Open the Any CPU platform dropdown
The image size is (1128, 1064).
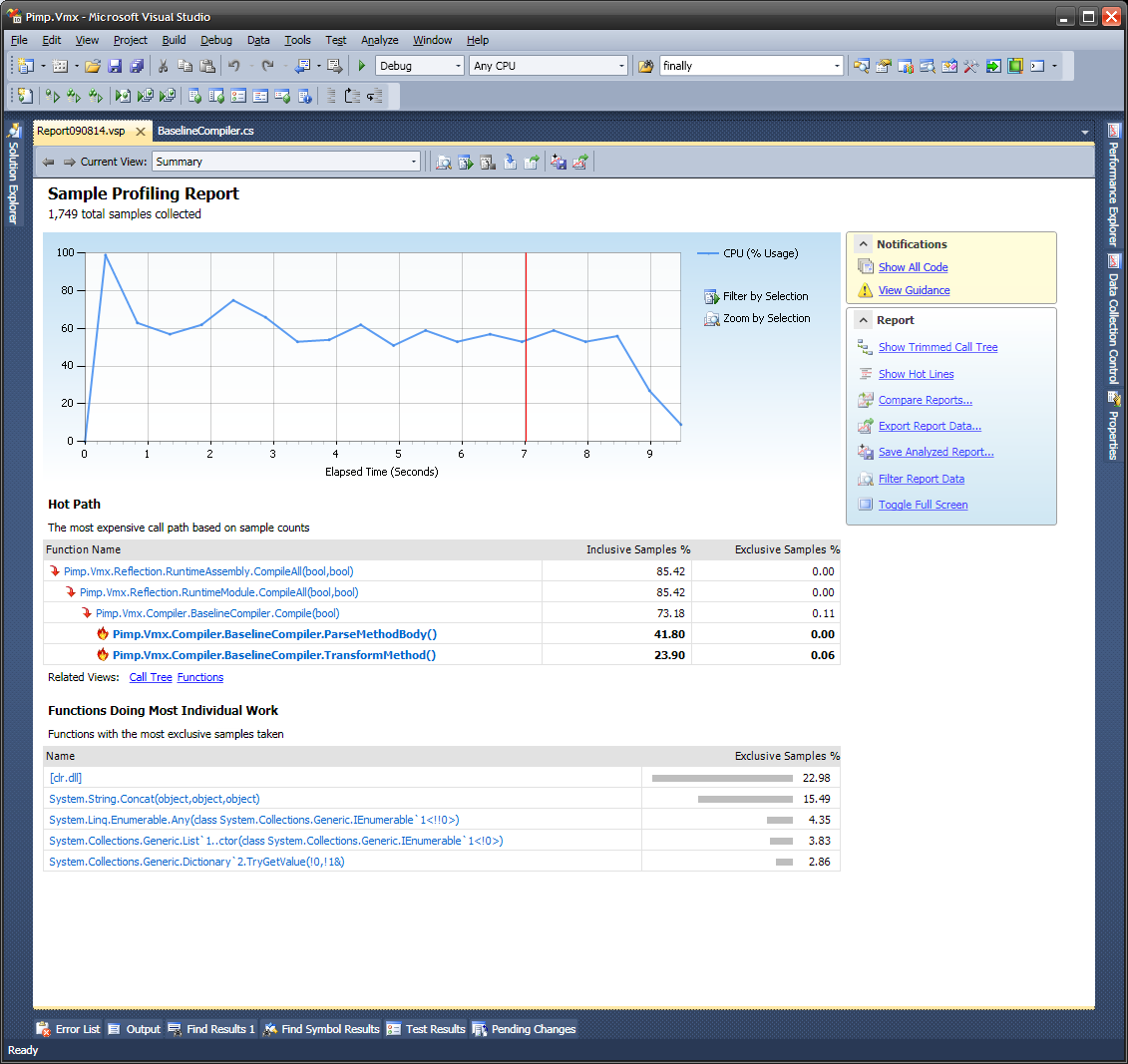tap(549, 66)
